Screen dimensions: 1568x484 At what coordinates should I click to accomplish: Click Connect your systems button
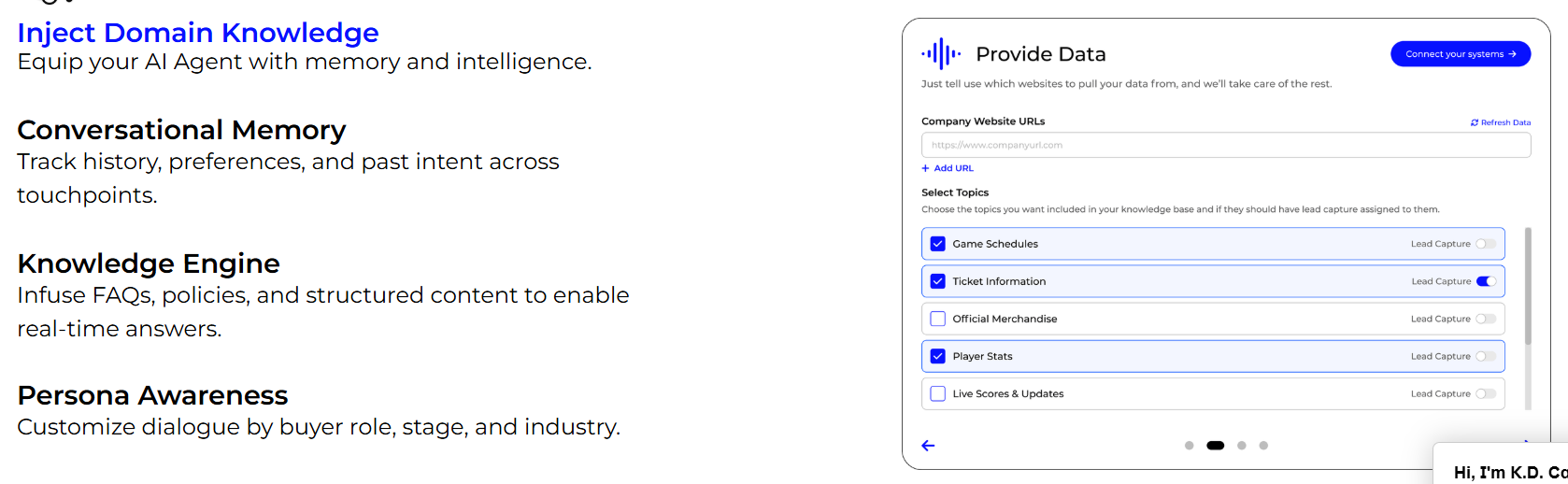tap(1461, 54)
